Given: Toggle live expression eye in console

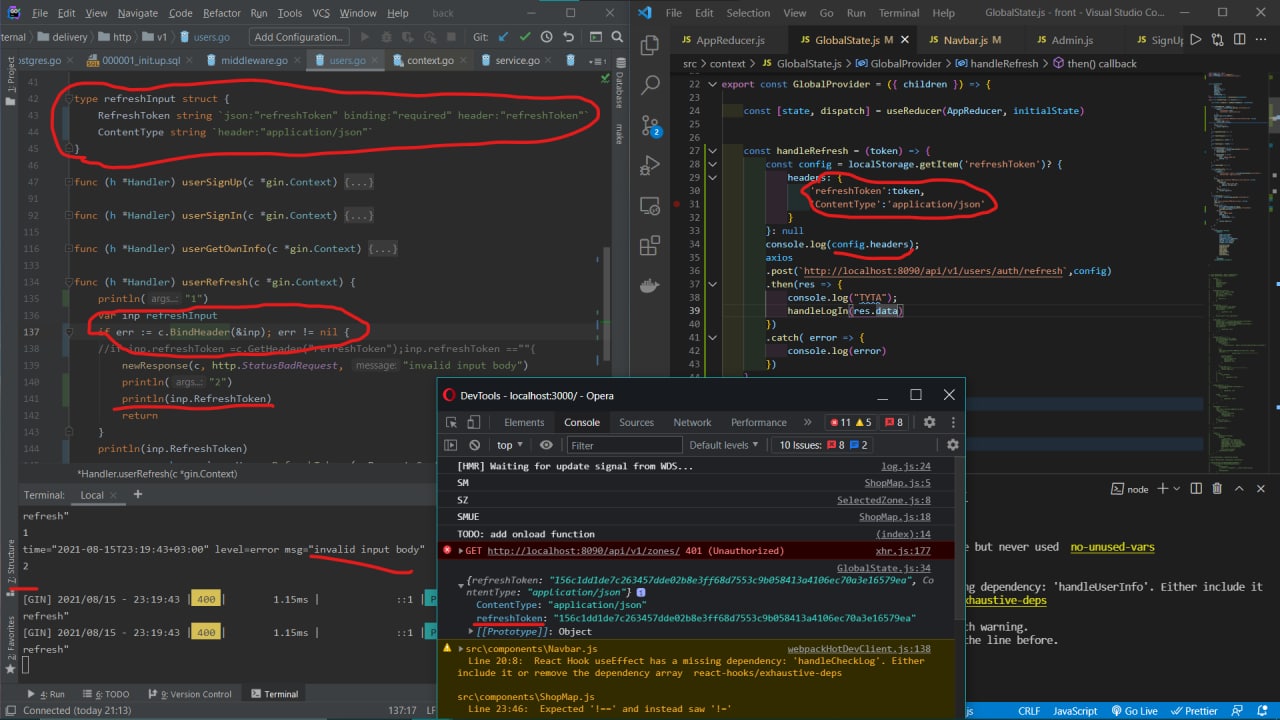Looking at the screenshot, I should pos(546,445).
